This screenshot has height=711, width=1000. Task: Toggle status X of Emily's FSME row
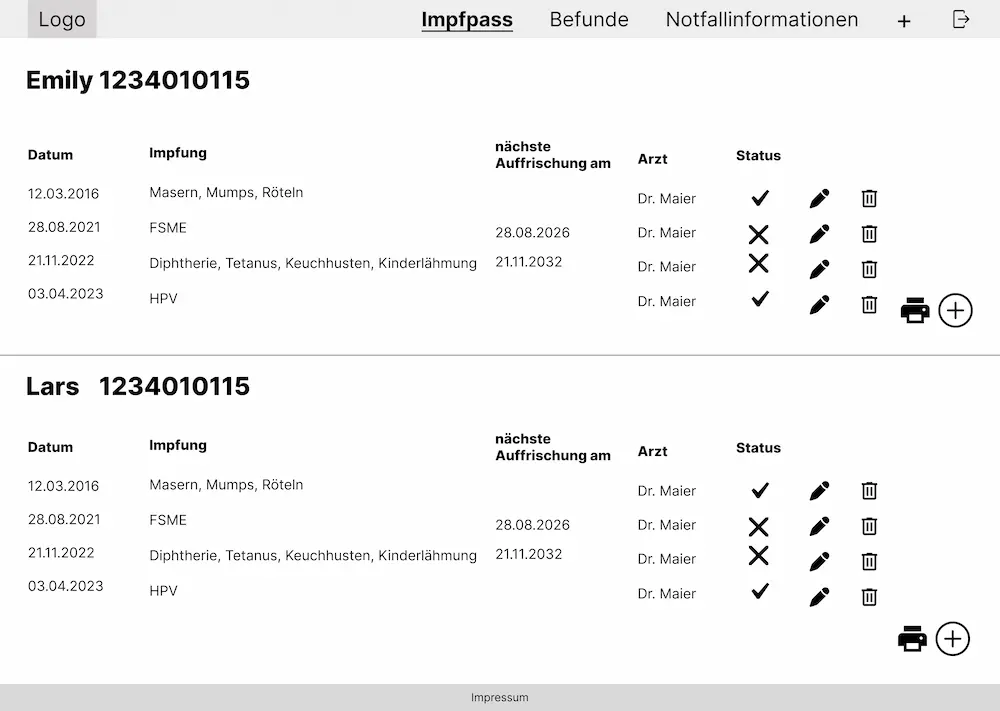(x=759, y=234)
